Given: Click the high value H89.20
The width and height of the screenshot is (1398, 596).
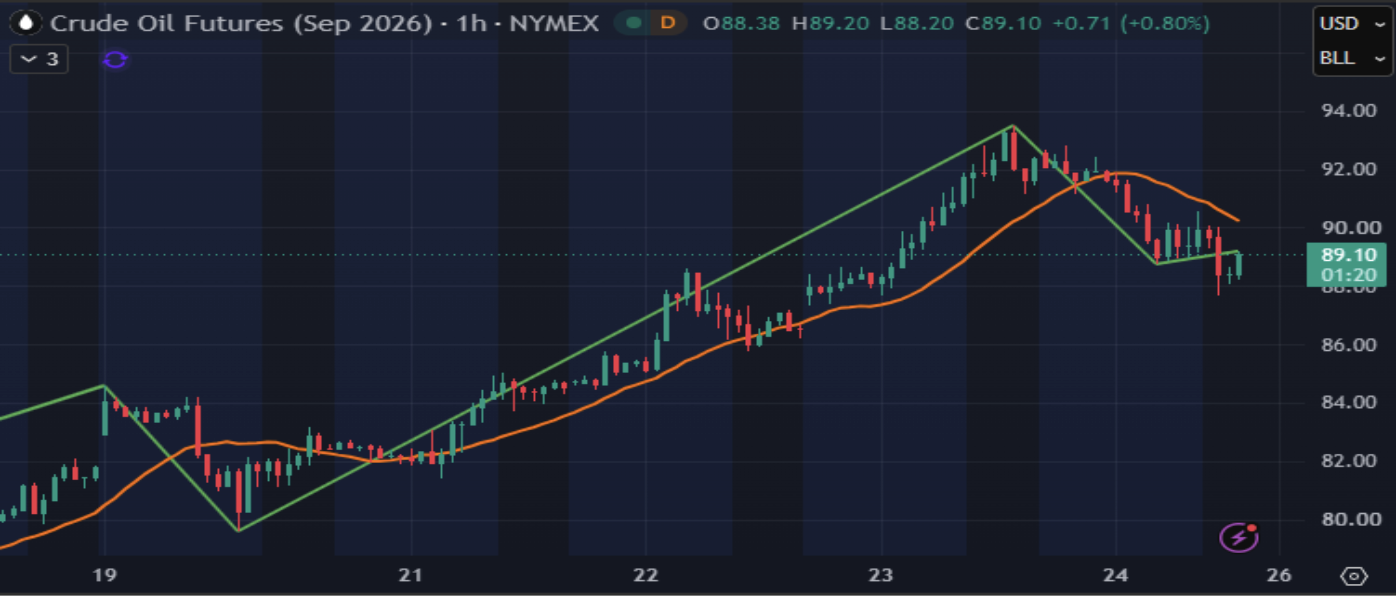Looking at the screenshot, I should click(x=831, y=22).
